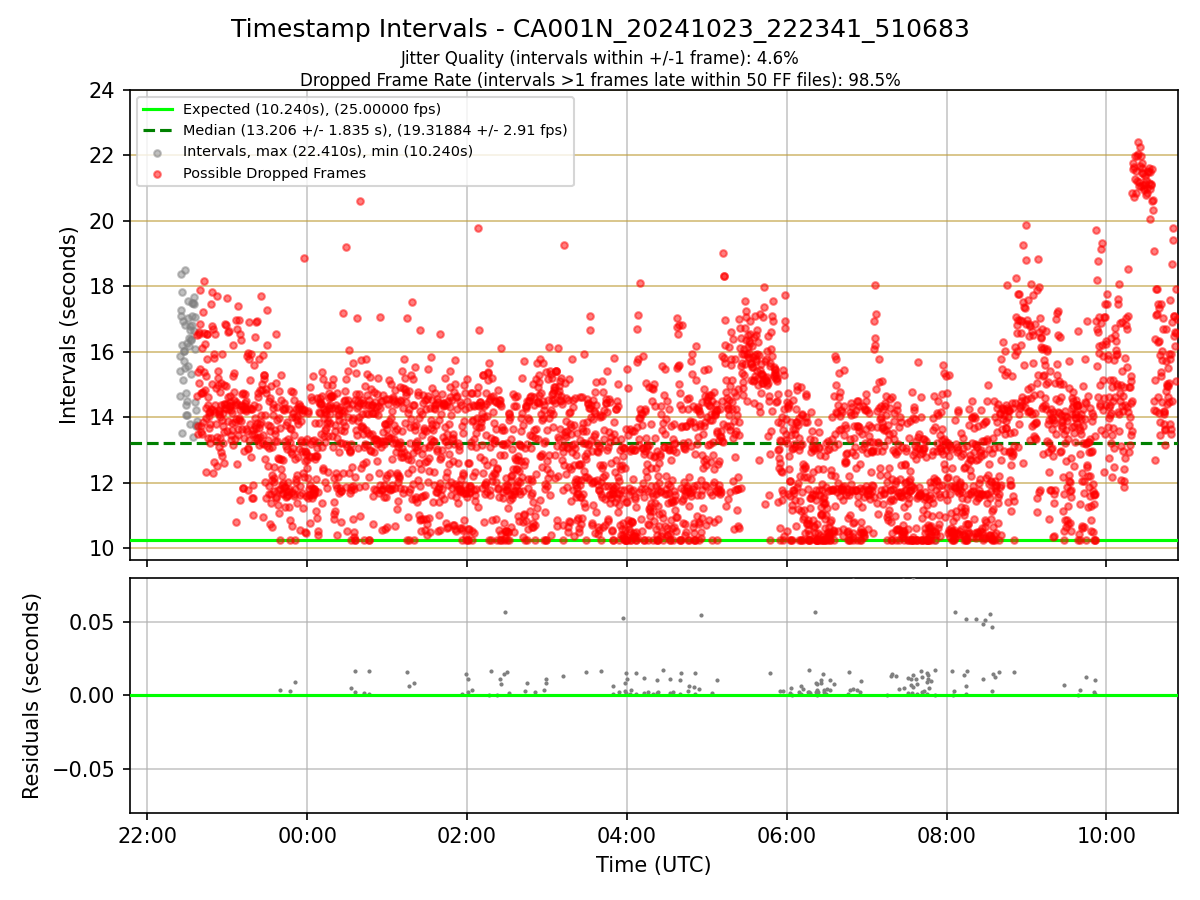The height and width of the screenshot is (900, 1200).
Task: Click the 06:00 x-axis tick label
Action: tap(787, 835)
